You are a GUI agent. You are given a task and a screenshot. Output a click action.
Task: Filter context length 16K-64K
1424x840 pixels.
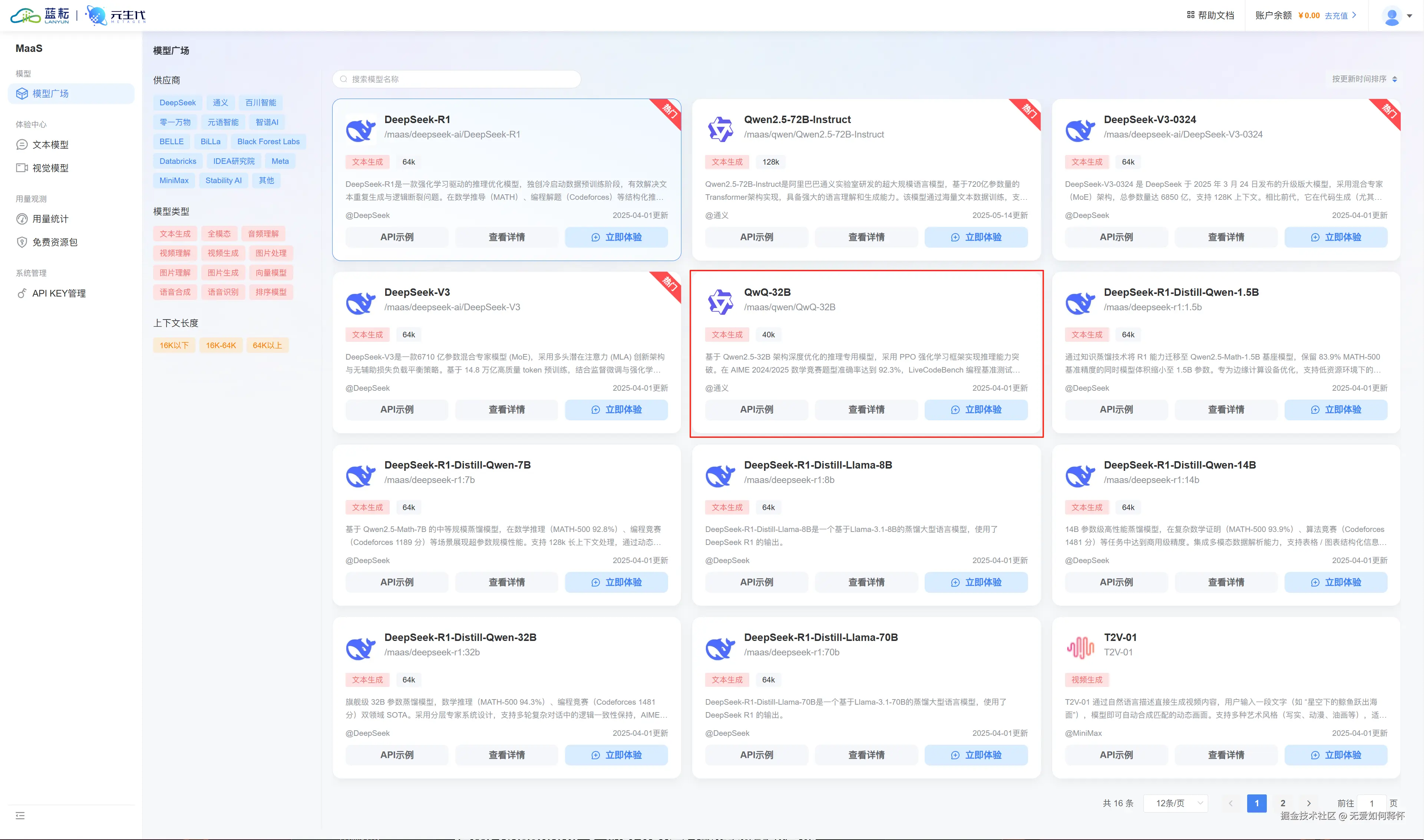(221, 345)
